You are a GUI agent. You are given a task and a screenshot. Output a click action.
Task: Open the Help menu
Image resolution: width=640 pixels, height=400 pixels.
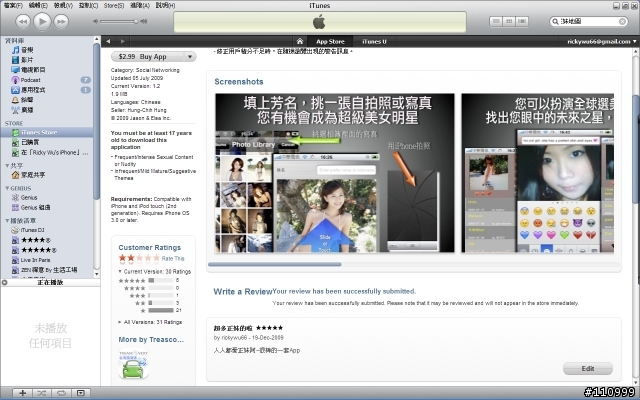(165, 5)
